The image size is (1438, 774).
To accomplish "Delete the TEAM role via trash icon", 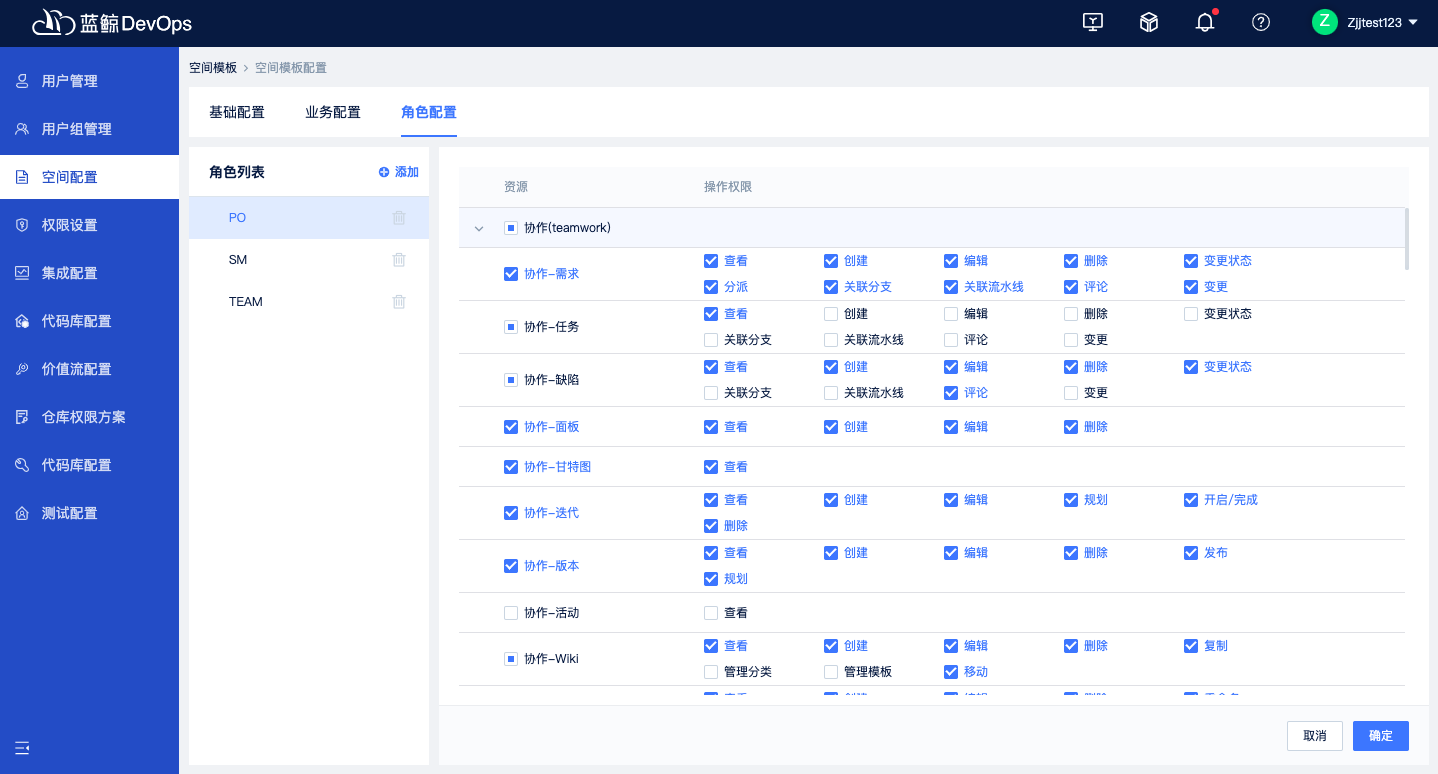I will coord(399,302).
